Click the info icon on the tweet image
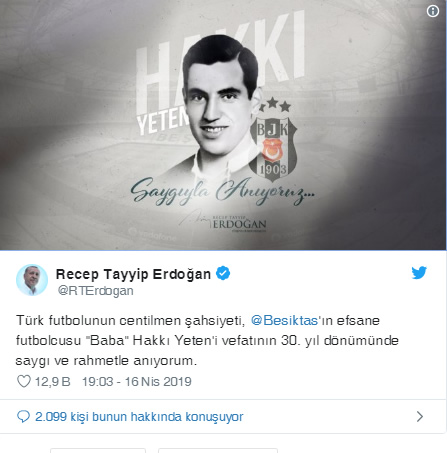 click(x=433, y=11)
